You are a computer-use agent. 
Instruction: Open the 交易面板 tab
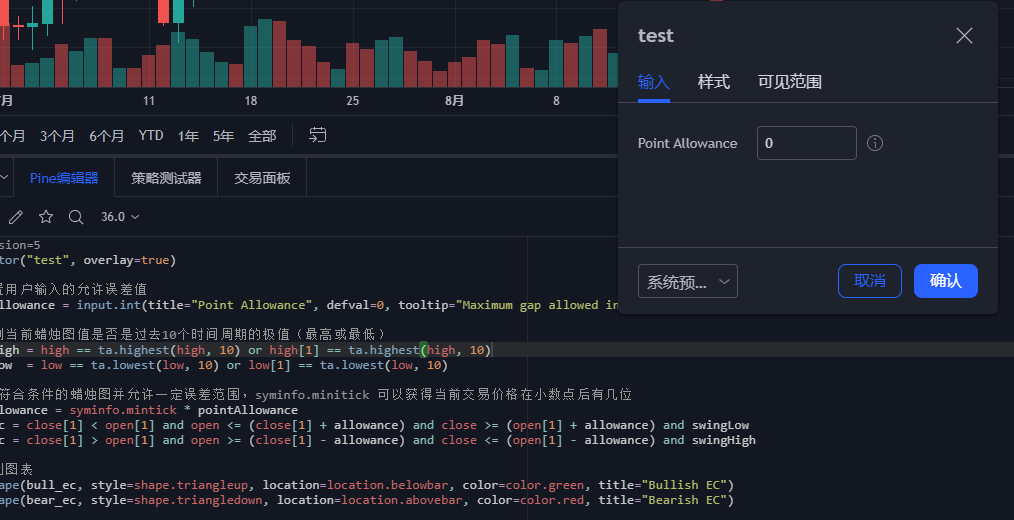click(x=262, y=178)
